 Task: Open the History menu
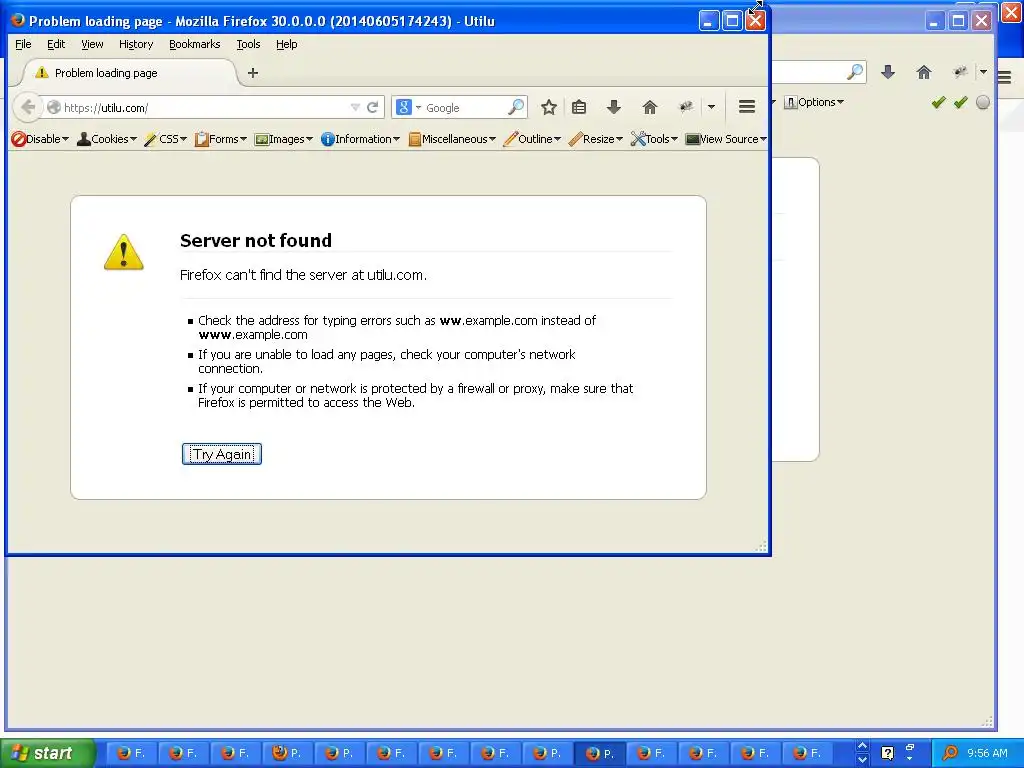(136, 44)
